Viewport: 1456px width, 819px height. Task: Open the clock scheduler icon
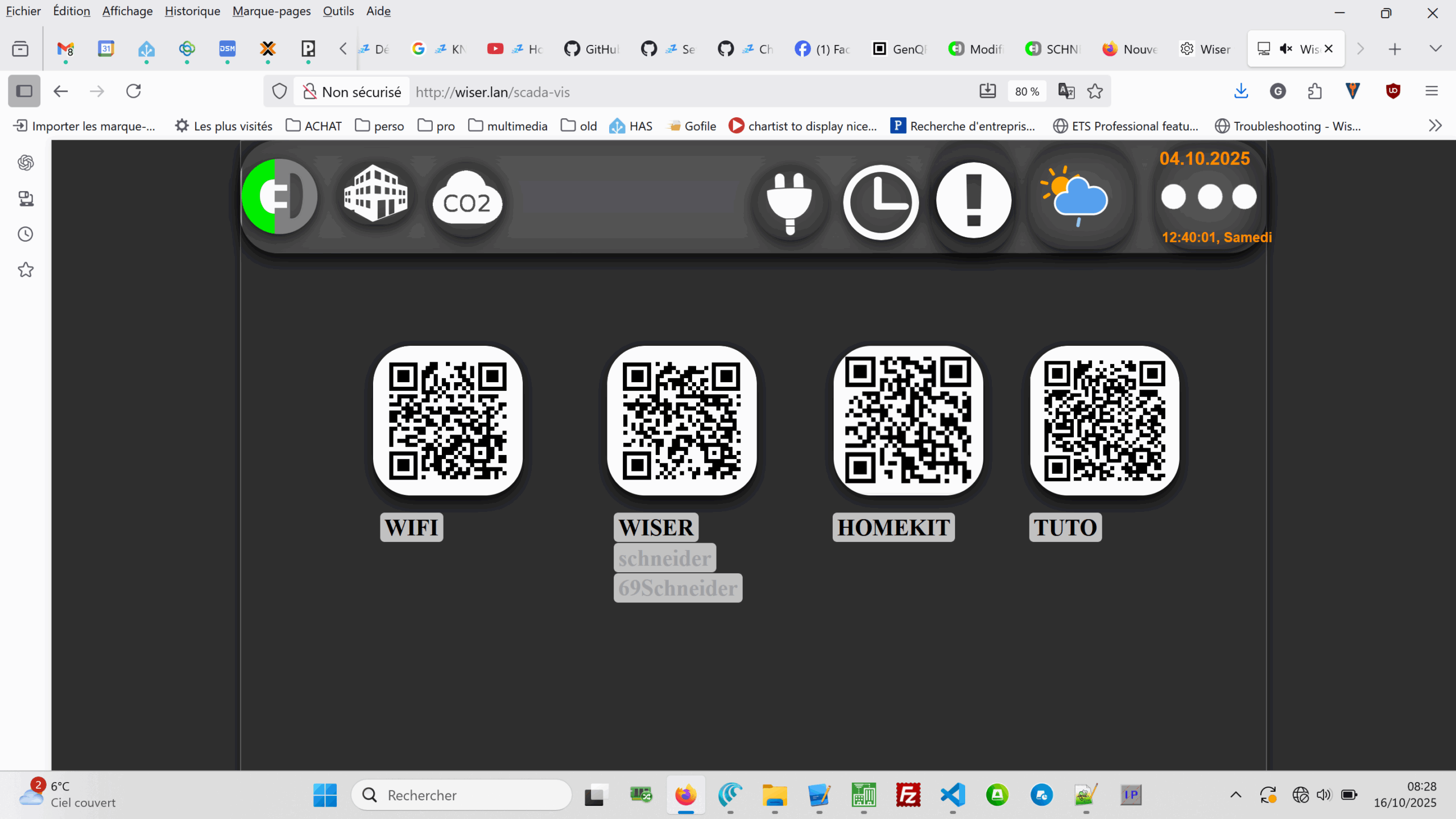coord(880,202)
